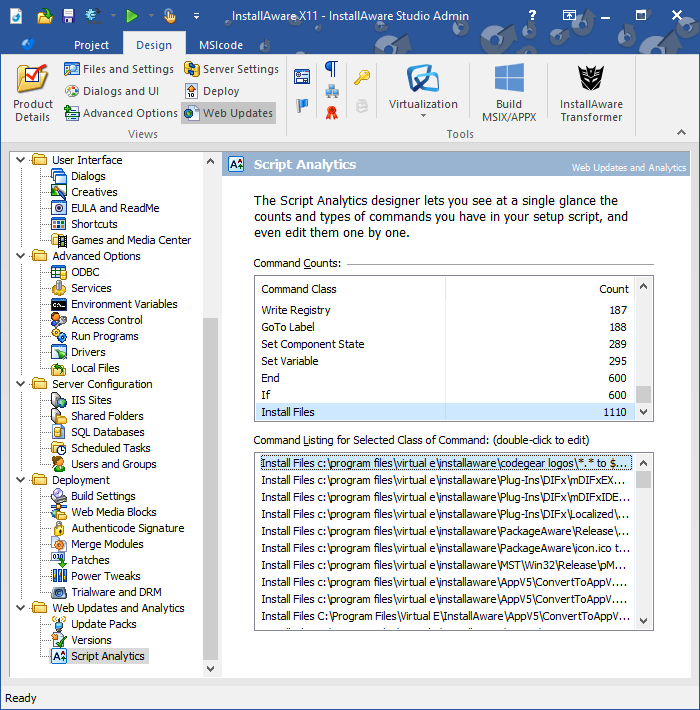Click the Run project green play icon
700x710 pixels.
click(131, 16)
